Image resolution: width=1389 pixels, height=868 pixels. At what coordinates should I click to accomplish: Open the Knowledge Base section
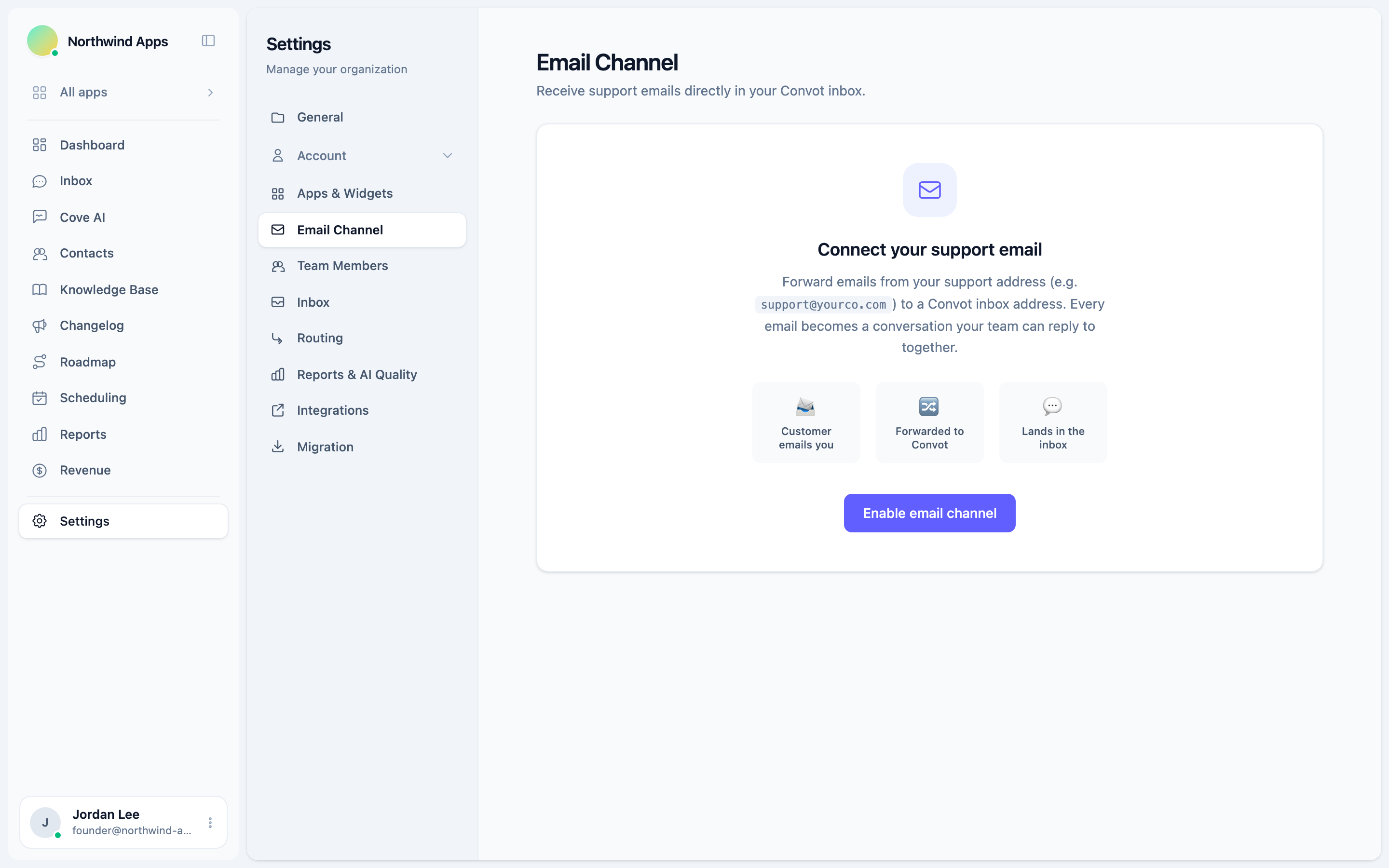pyautogui.click(x=123, y=289)
